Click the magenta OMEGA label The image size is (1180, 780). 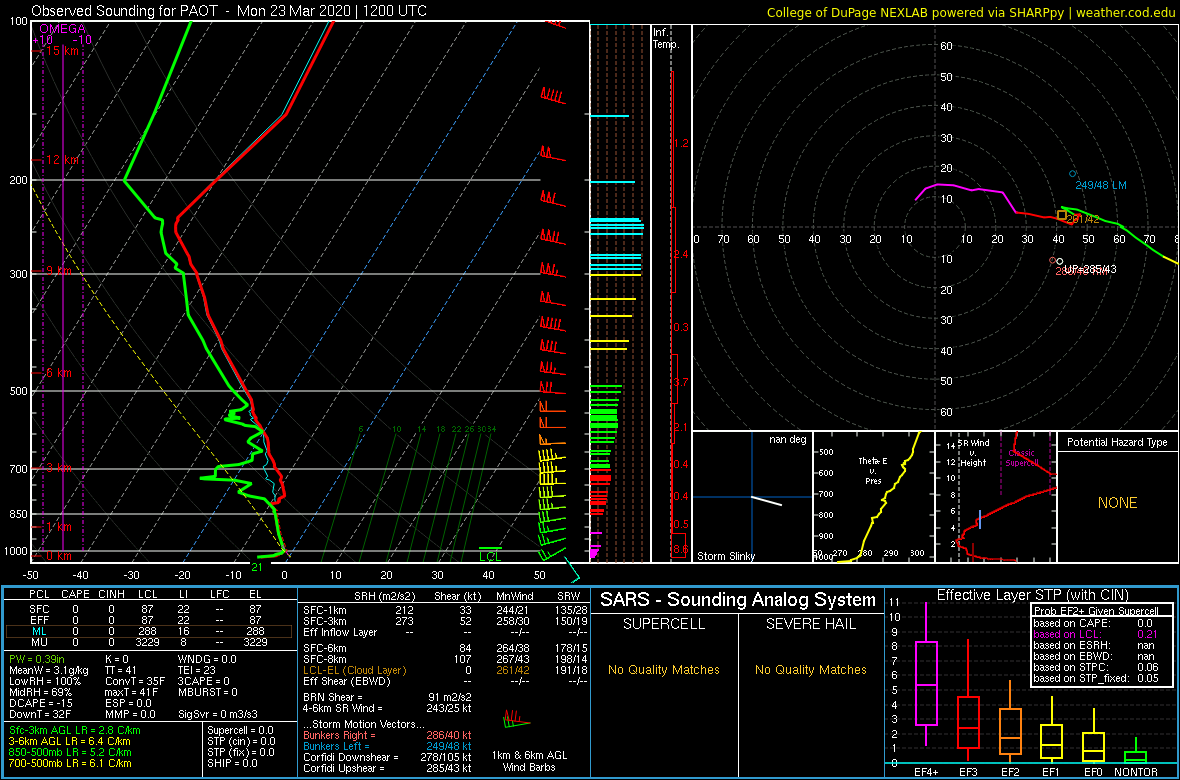pos(62,29)
